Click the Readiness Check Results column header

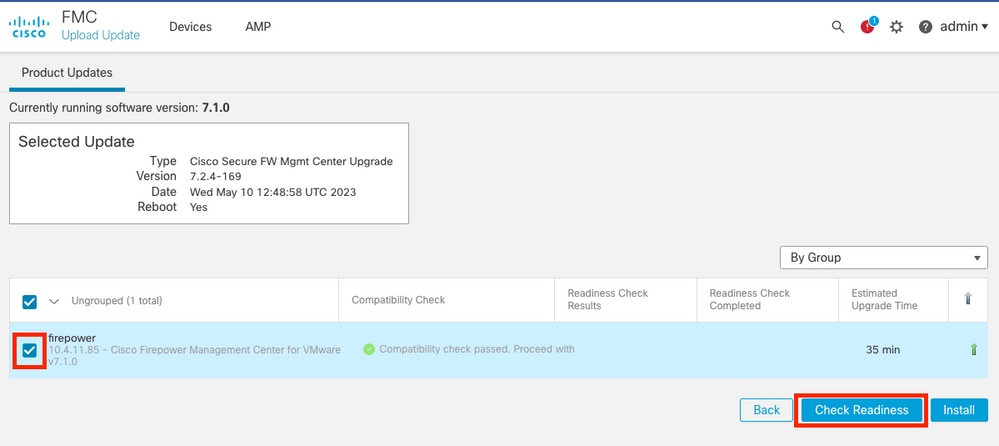(x=607, y=299)
